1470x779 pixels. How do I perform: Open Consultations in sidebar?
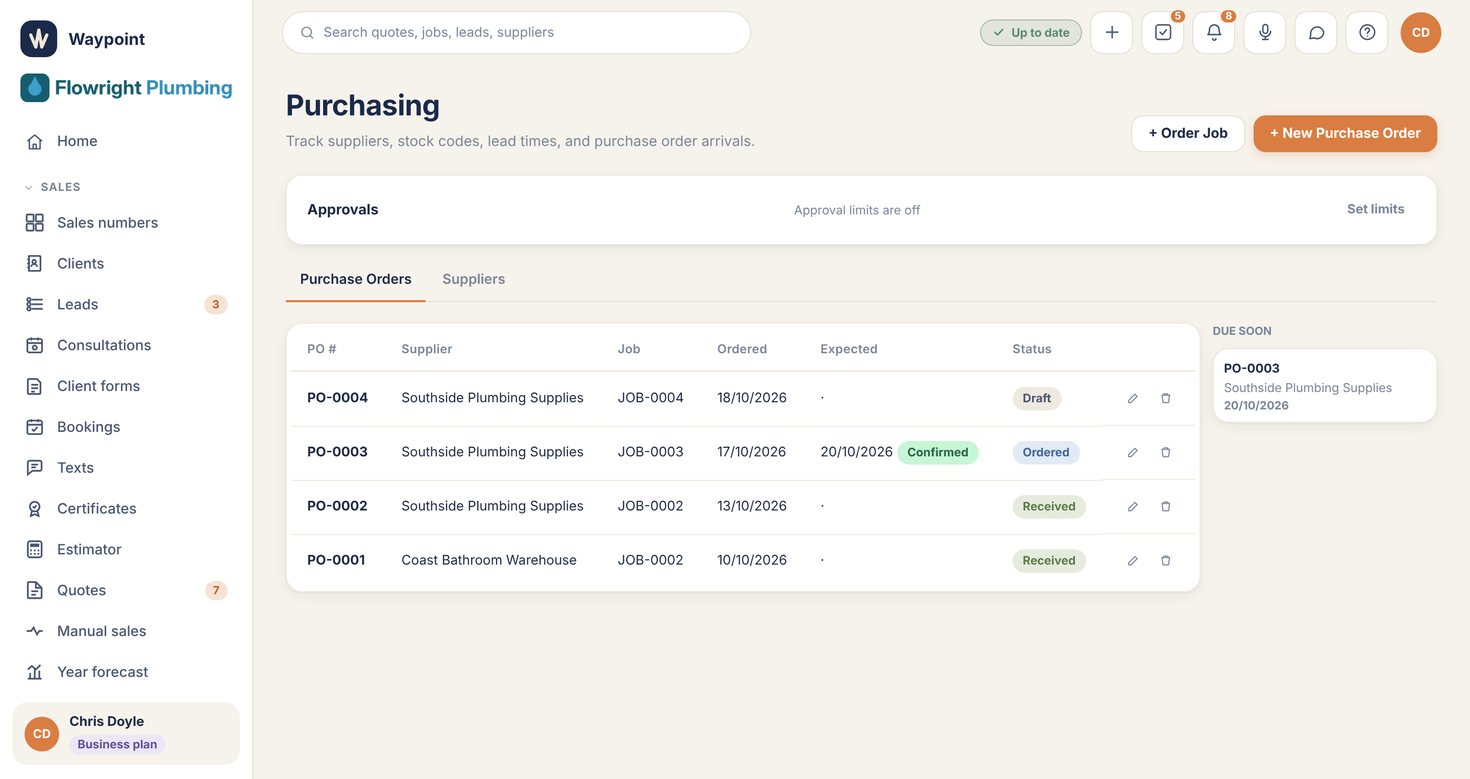pyautogui.click(x=126, y=345)
